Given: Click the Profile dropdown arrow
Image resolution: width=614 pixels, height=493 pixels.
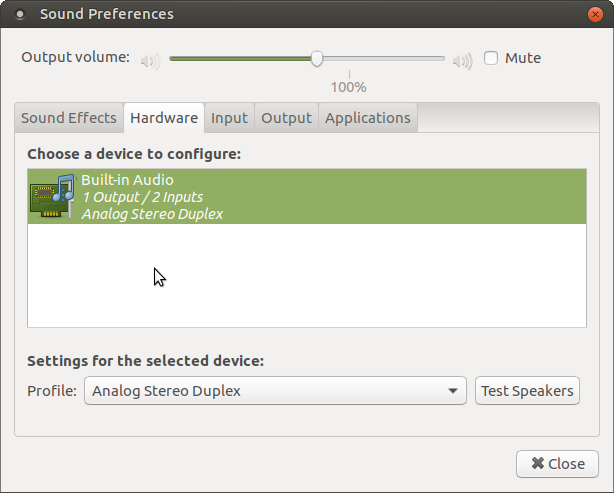Looking at the screenshot, I should point(453,391).
